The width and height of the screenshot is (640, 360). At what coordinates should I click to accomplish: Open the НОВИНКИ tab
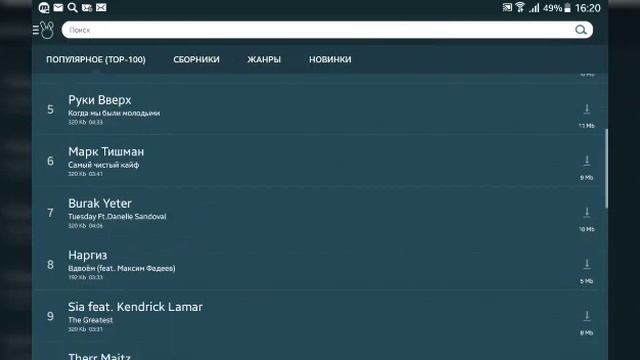[330, 60]
